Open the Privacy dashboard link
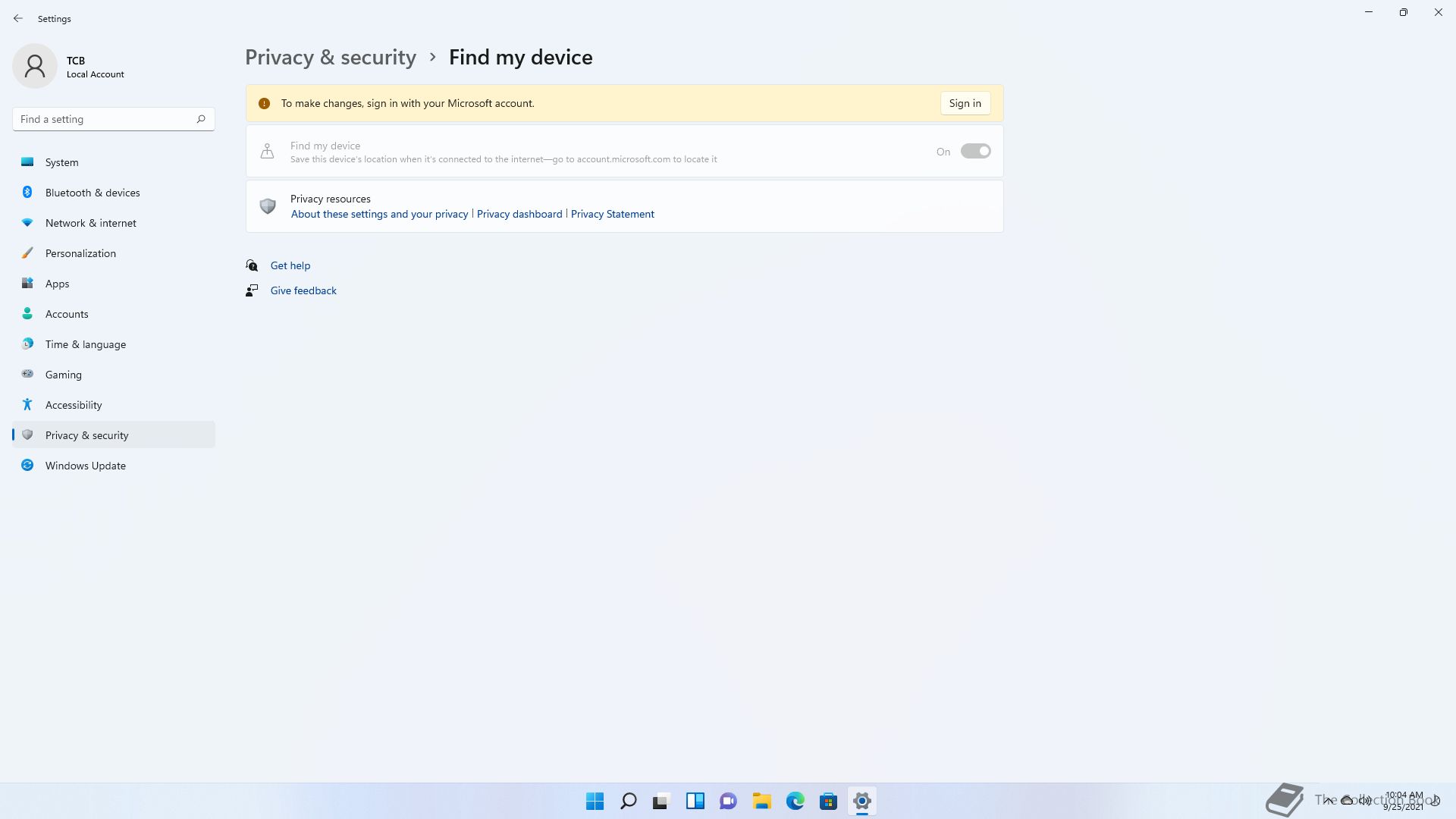The width and height of the screenshot is (1456, 819). pyautogui.click(x=519, y=214)
